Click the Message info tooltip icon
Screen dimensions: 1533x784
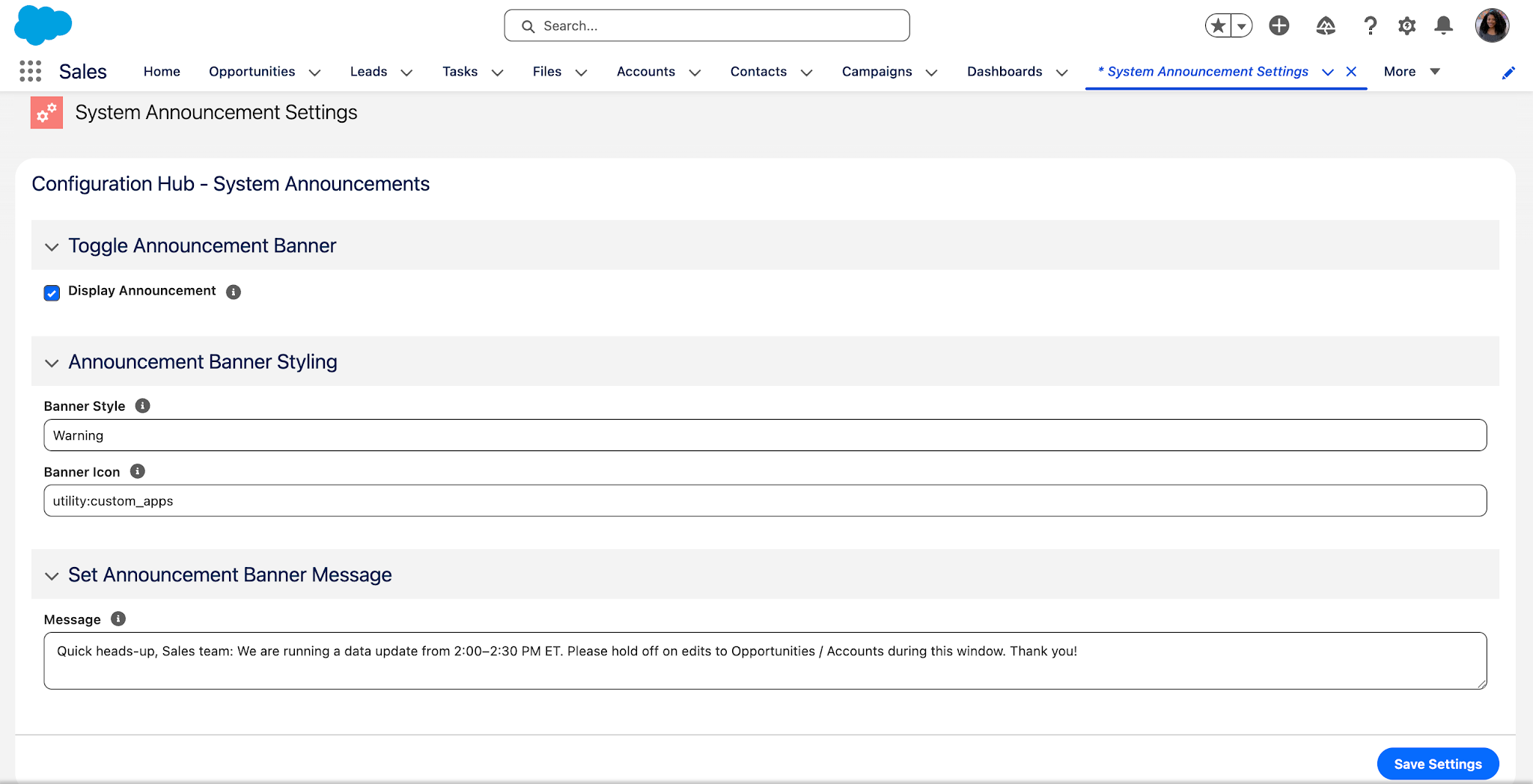(x=118, y=619)
